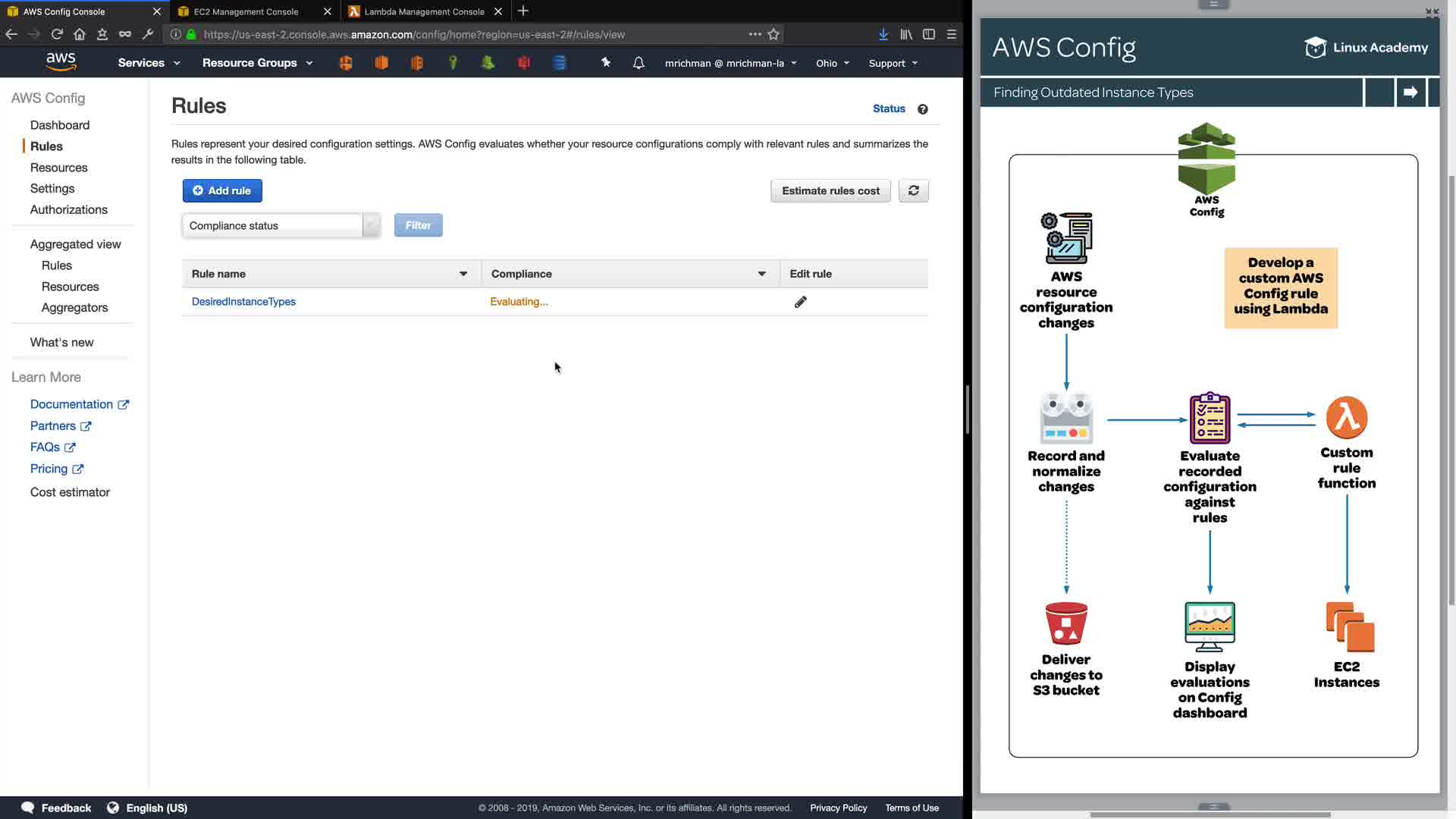Open the notifications bell icon
Image resolution: width=1456 pixels, height=819 pixels.
pos(639,63)
